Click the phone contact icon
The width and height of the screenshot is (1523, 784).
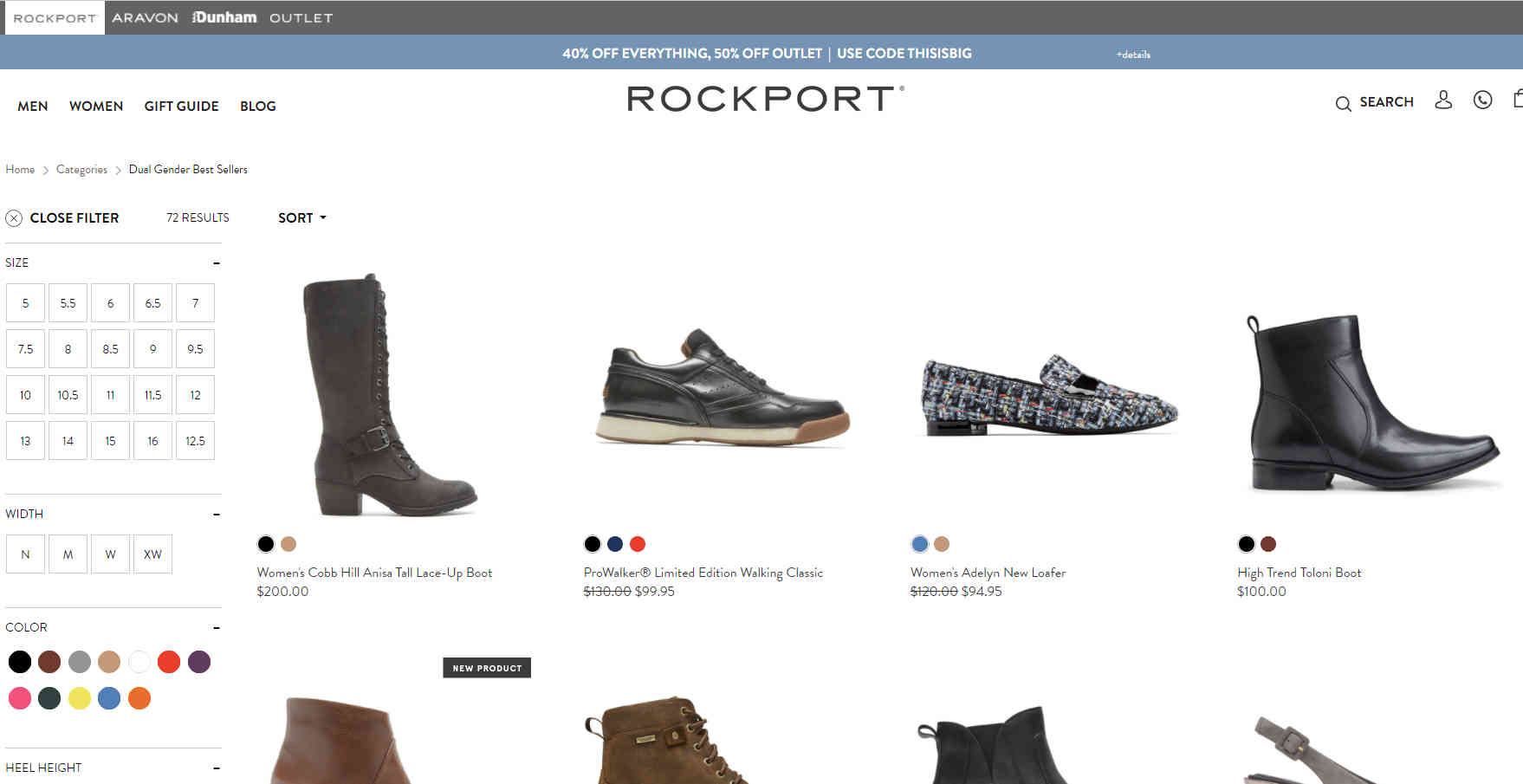[x=1483, y=100]
